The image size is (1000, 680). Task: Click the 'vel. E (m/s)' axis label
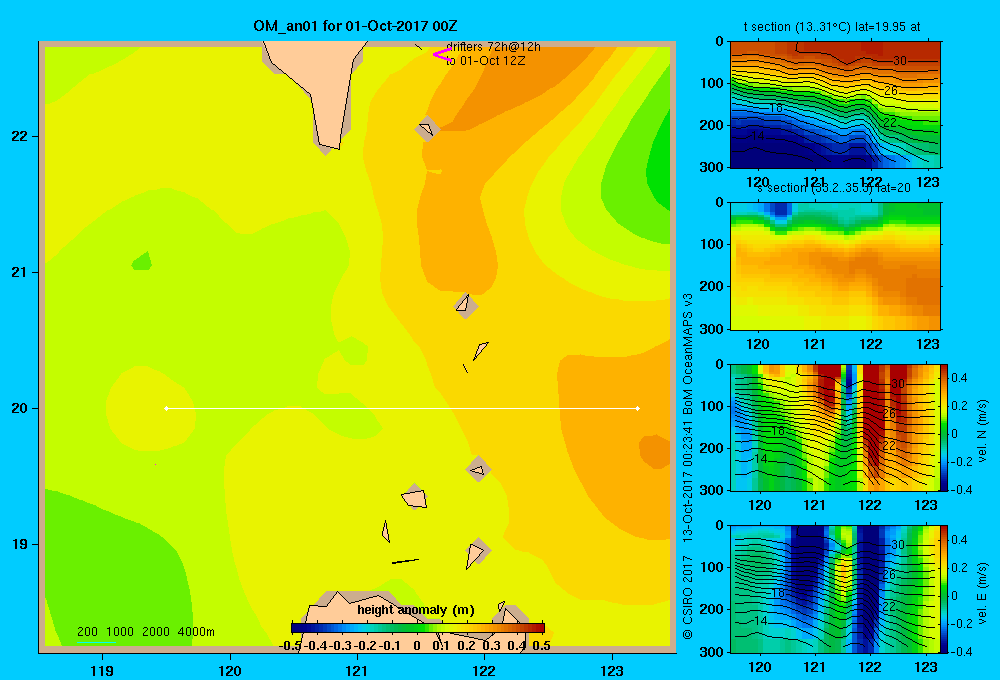click(982, 593)
